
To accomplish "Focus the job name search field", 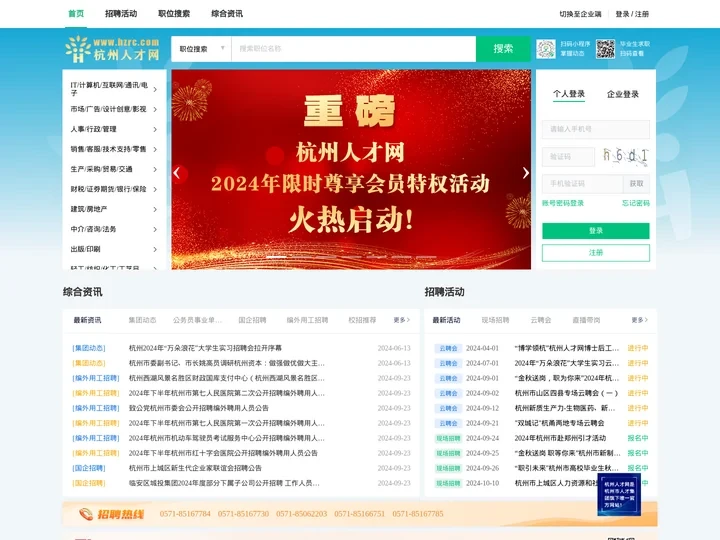I will point(354,49).
